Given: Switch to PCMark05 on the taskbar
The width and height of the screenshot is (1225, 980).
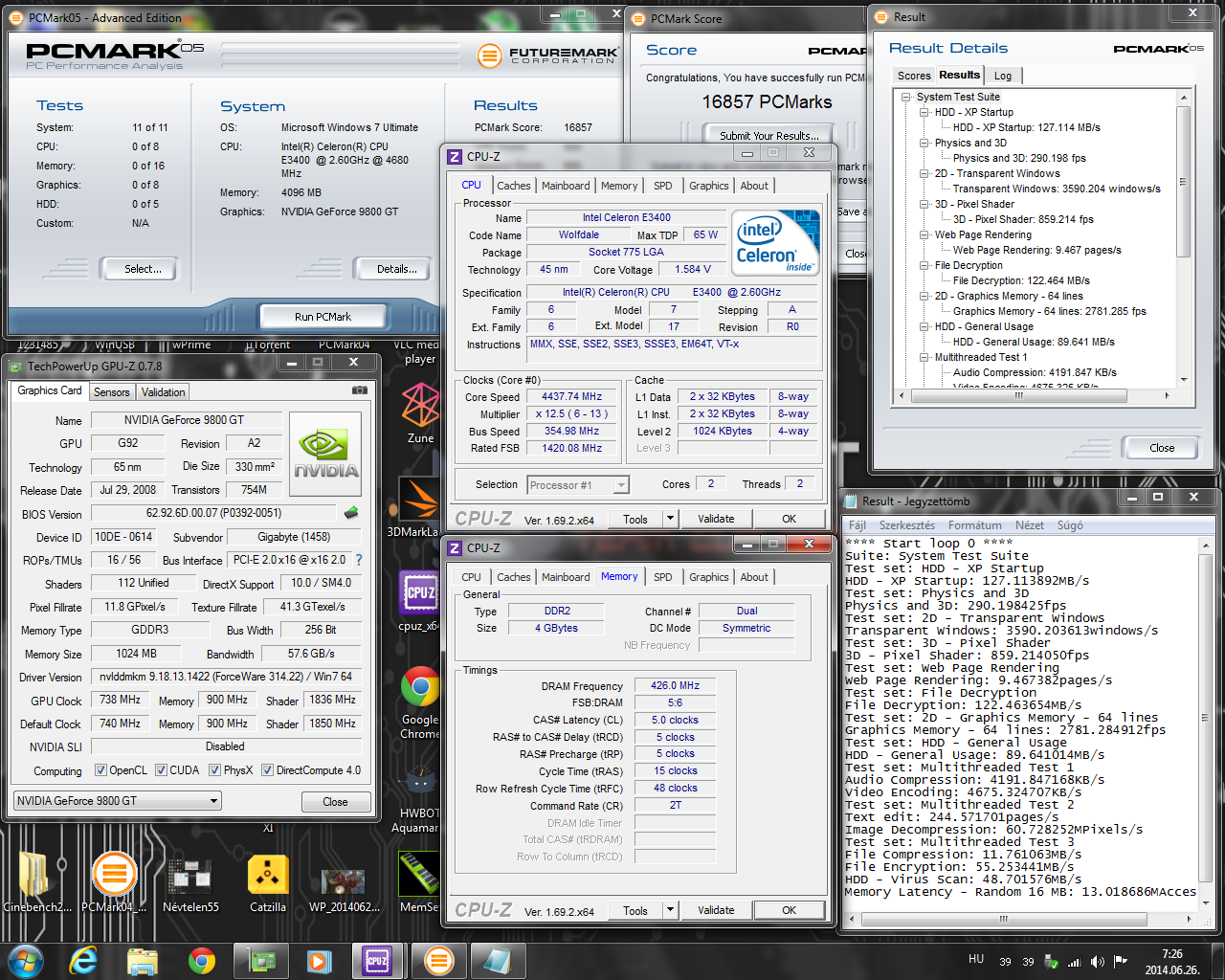Looking at the screenshot, I should (438, 961).
